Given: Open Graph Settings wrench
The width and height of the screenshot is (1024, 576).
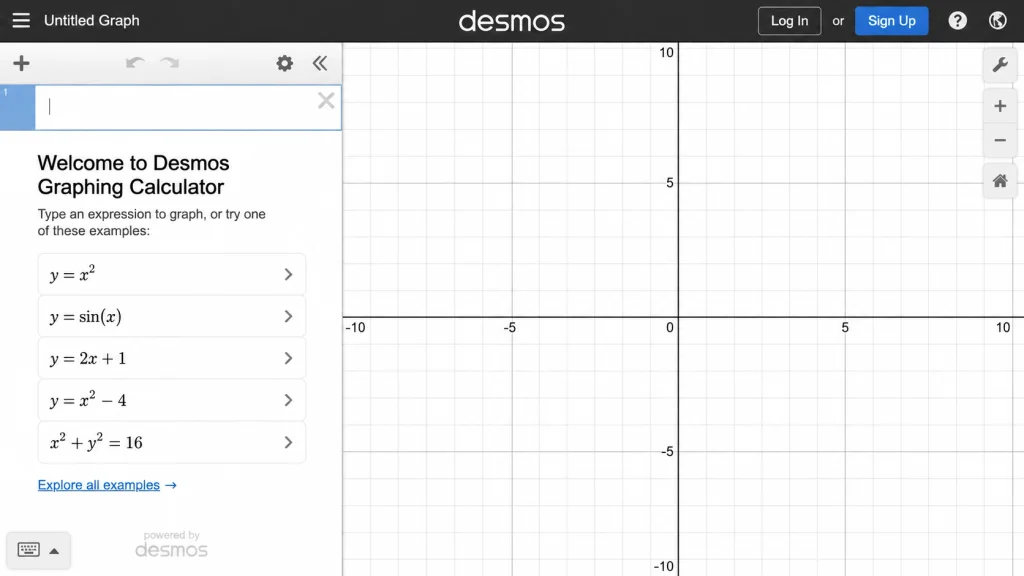Looking at the screenshot, I should tap(1000, 65).
